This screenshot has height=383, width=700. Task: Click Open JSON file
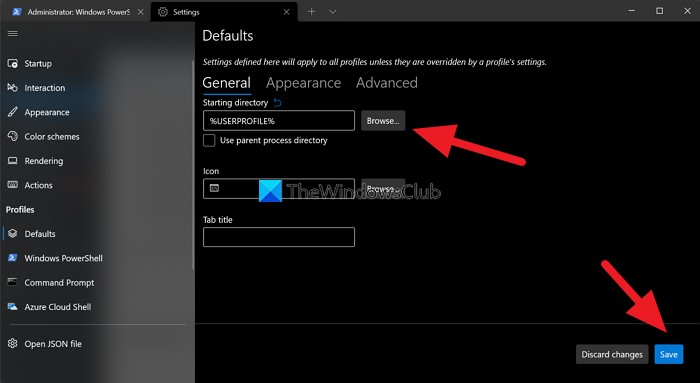tap(45, 344)
